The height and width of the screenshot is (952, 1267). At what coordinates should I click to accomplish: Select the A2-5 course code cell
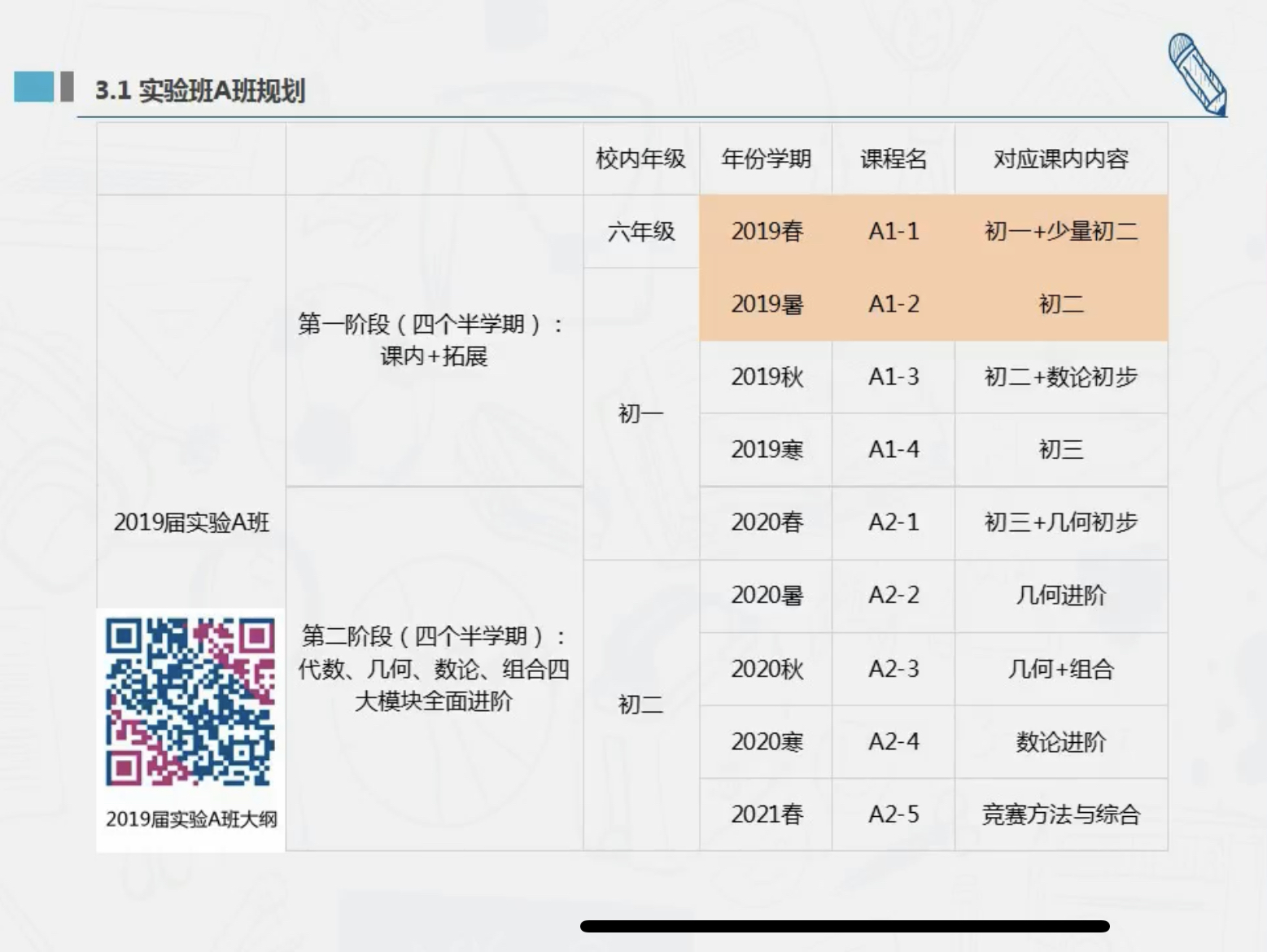point(892,814)
